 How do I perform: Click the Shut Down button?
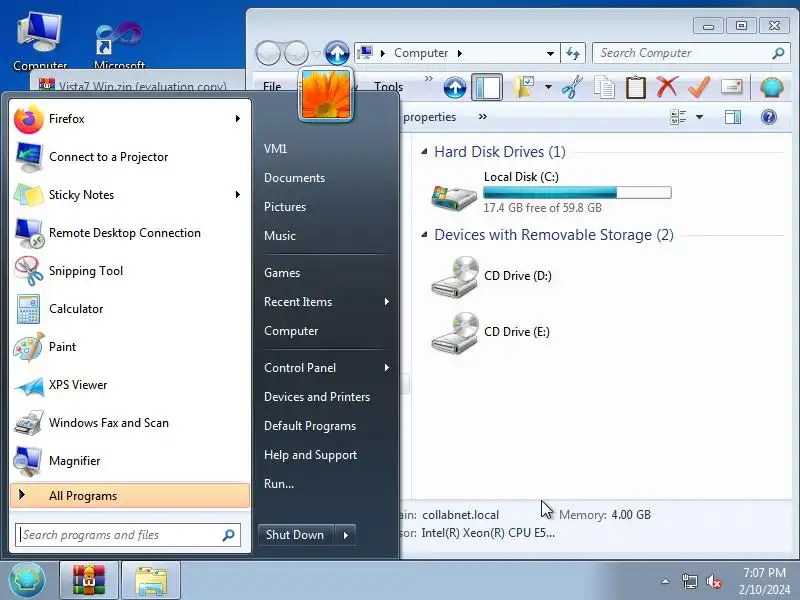pos(295,535)
